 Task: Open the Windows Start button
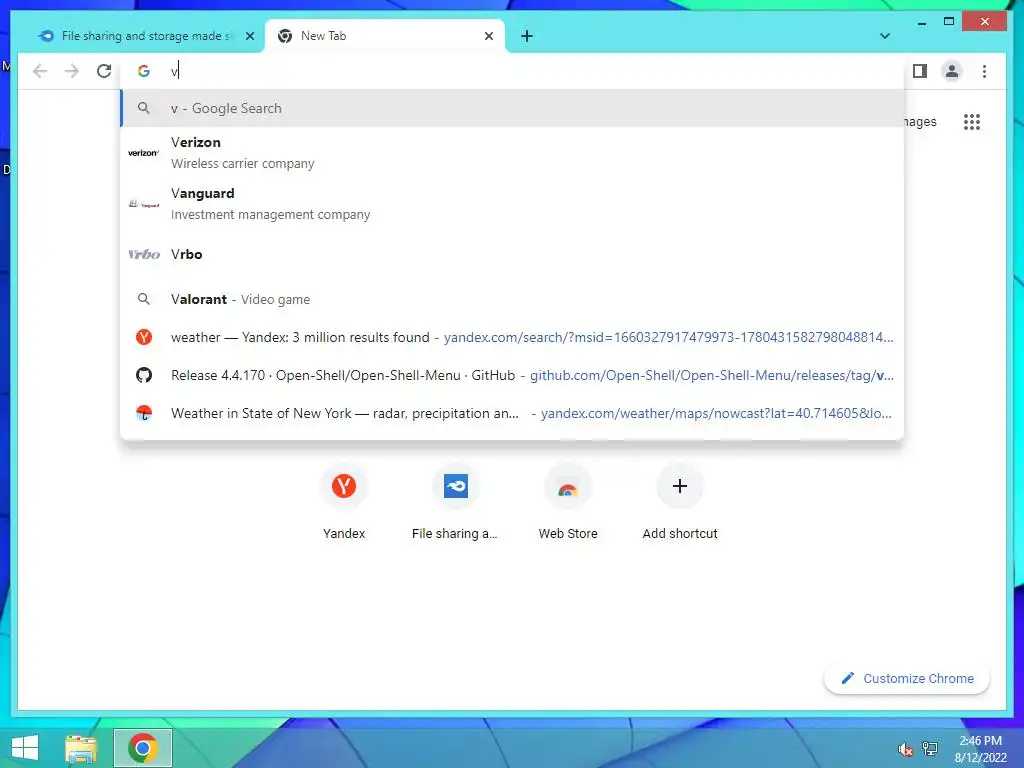coord(25,748)
